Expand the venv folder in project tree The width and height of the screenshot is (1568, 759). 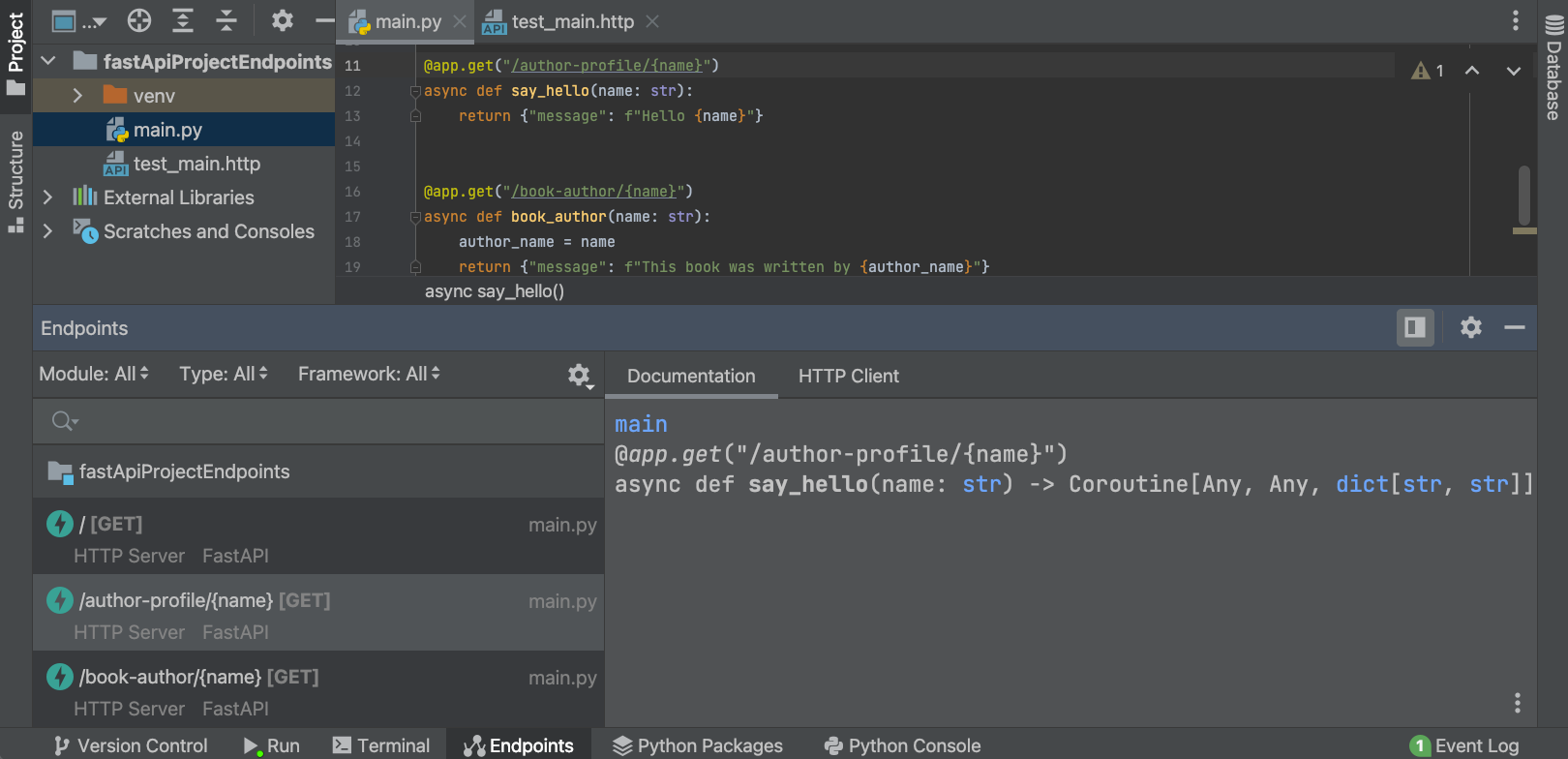[x=77, y=96]
